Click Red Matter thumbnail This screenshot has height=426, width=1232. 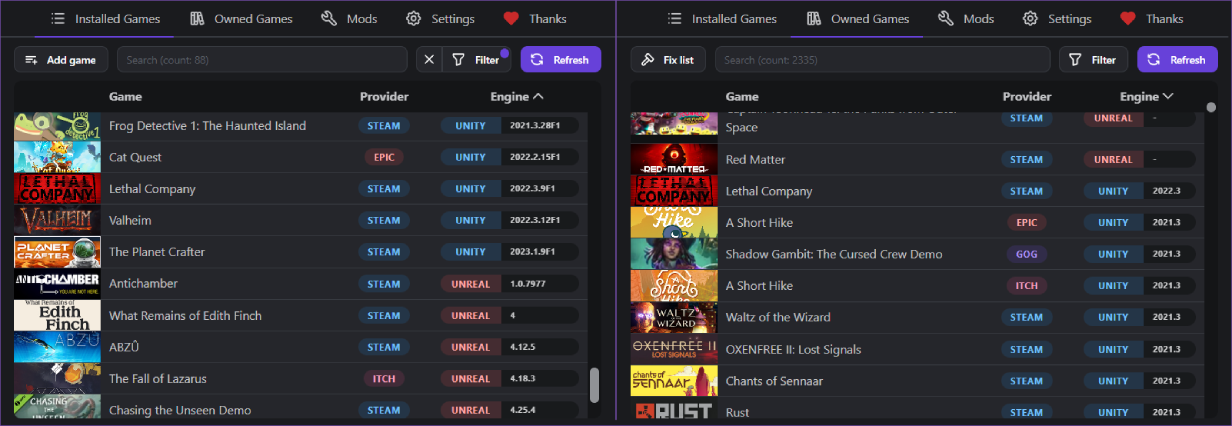674,159
